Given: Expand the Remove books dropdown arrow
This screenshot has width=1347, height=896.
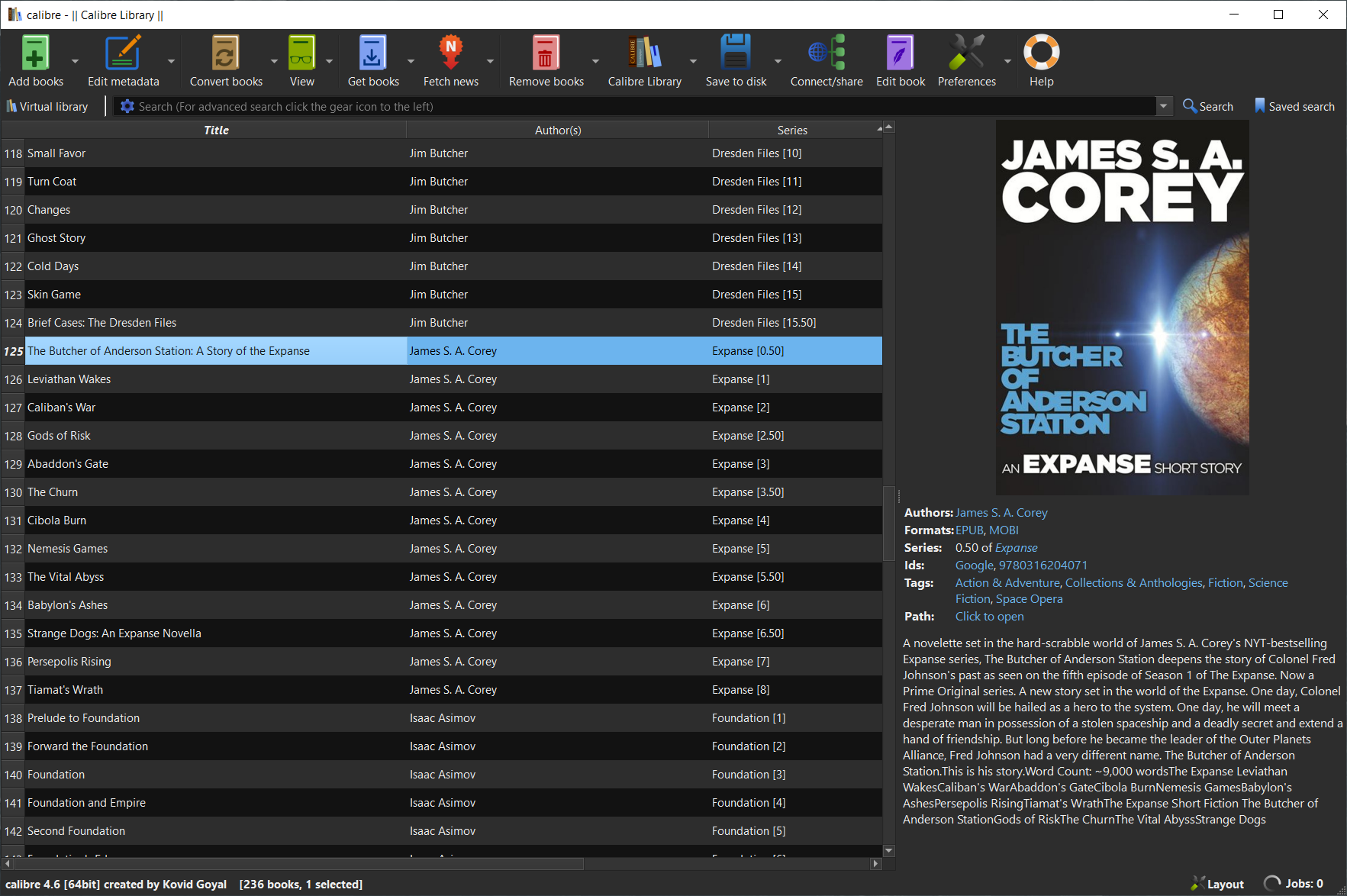Looking at the screenshot, I should [x=595, y=61].
